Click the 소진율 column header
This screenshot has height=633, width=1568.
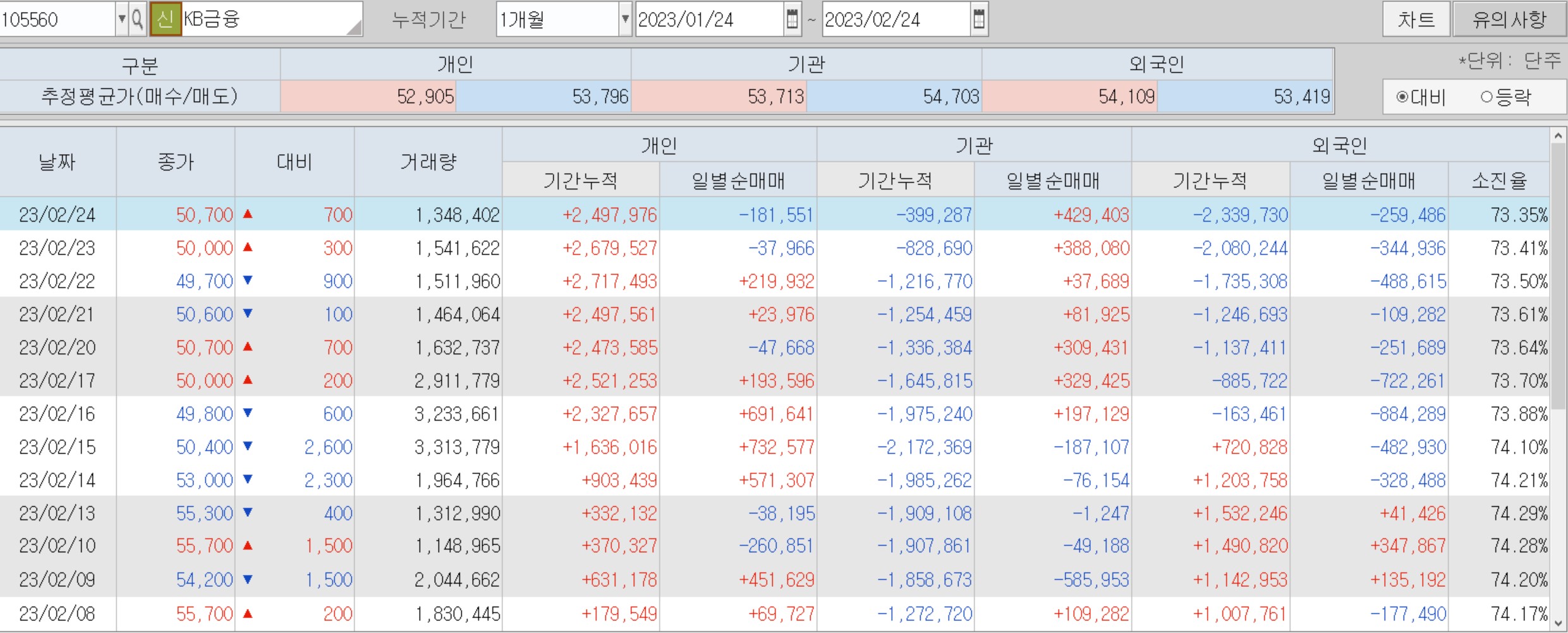tap(1499, 181)
